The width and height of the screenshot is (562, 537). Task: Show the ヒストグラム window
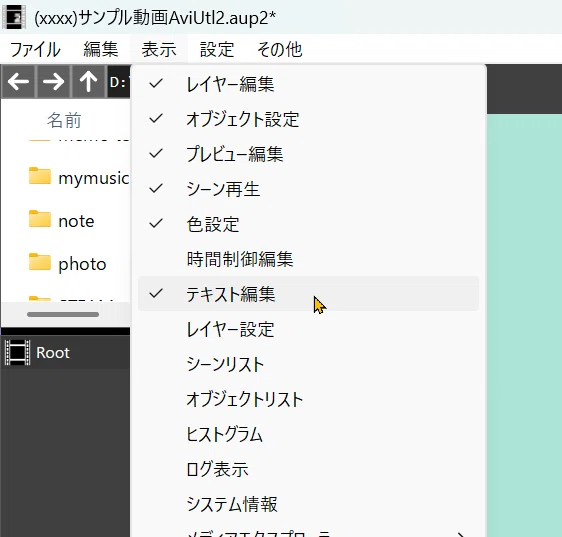tap(308, 434)
